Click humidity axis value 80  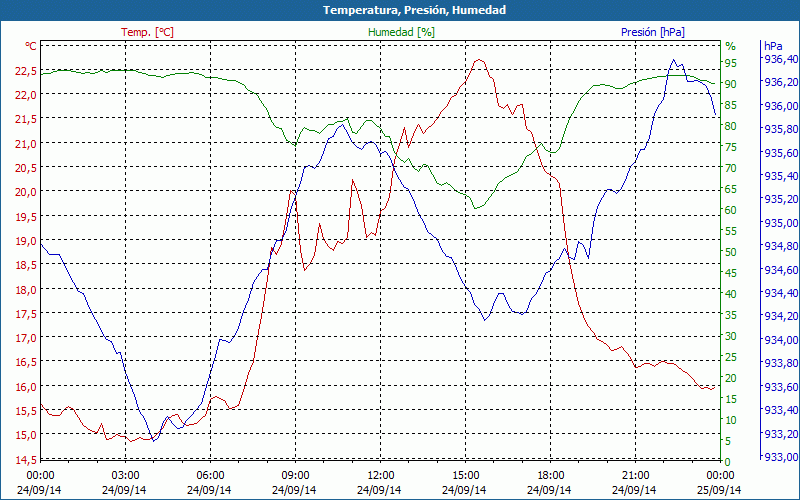[x=731, y=126]
